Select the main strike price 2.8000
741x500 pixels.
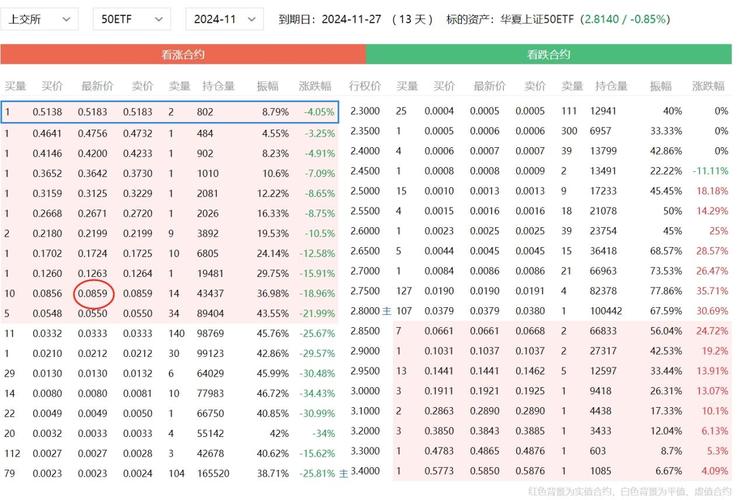point(365,311)
